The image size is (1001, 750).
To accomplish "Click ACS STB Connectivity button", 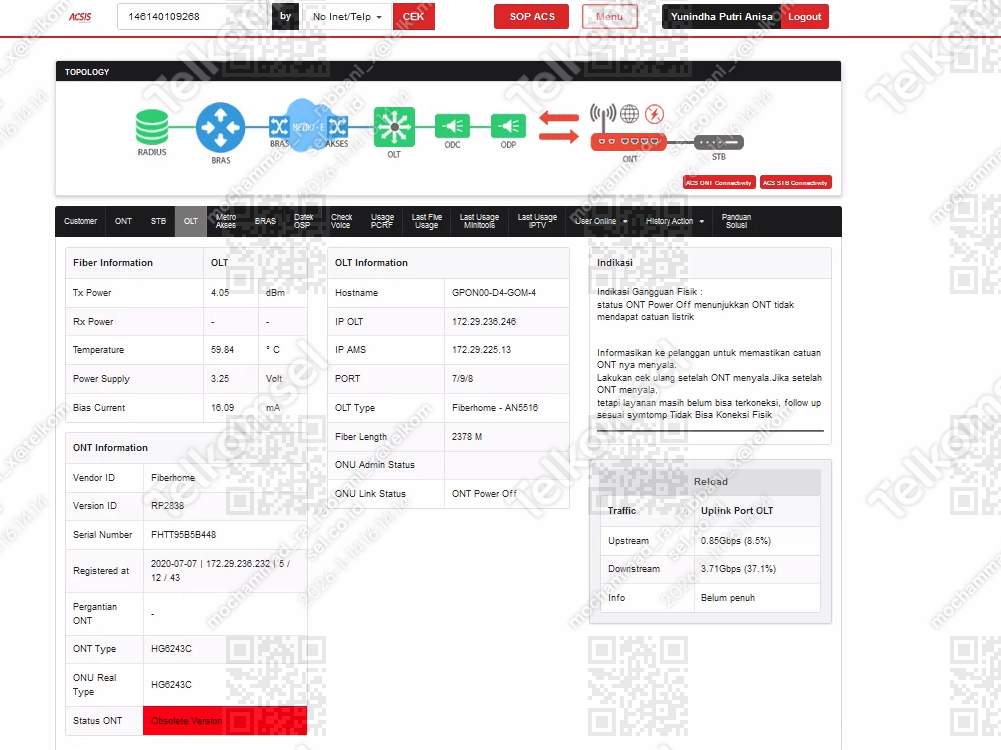I will (x=795, y=183).
